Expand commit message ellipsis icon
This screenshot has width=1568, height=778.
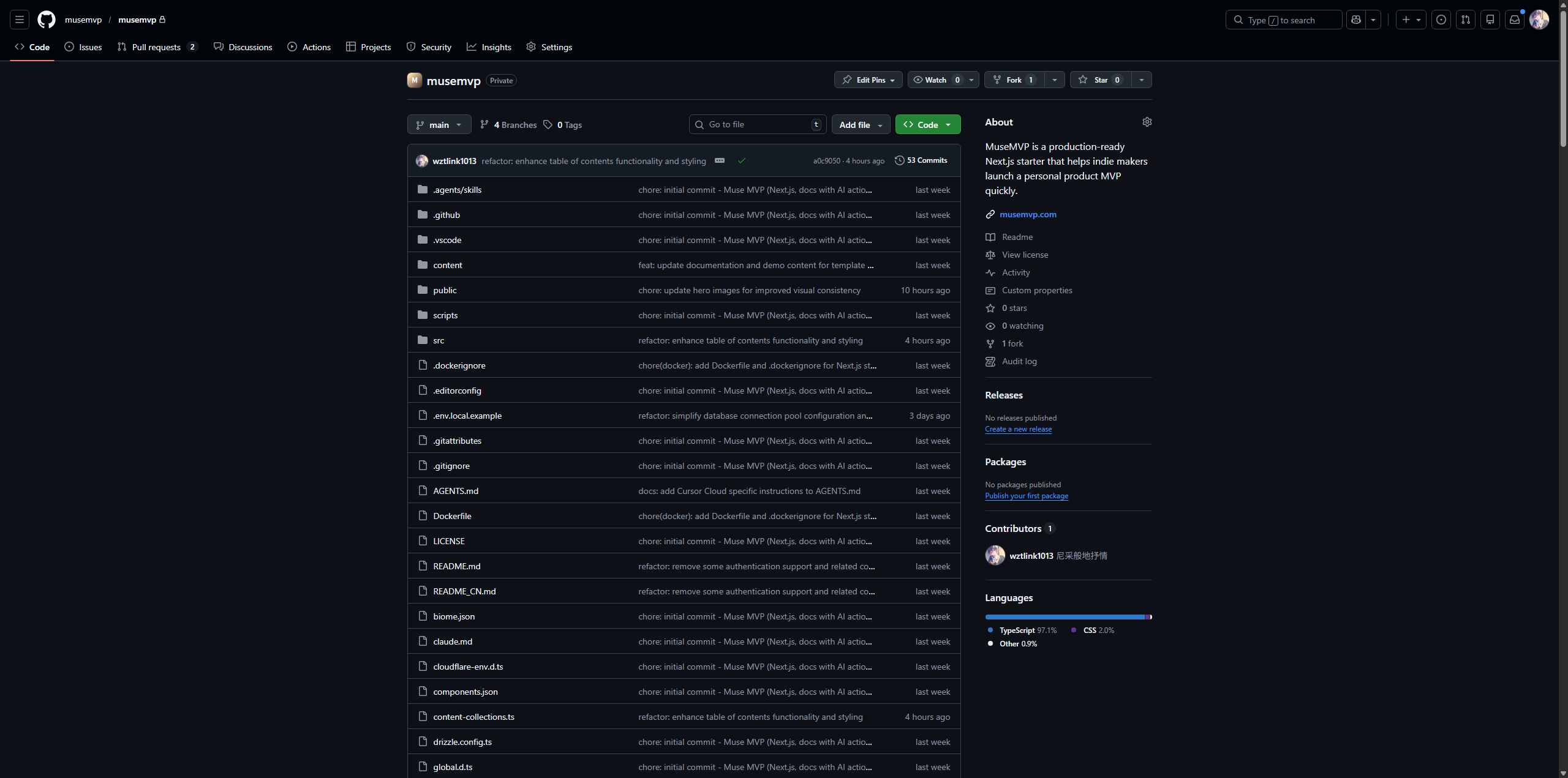tap(720, 160)
